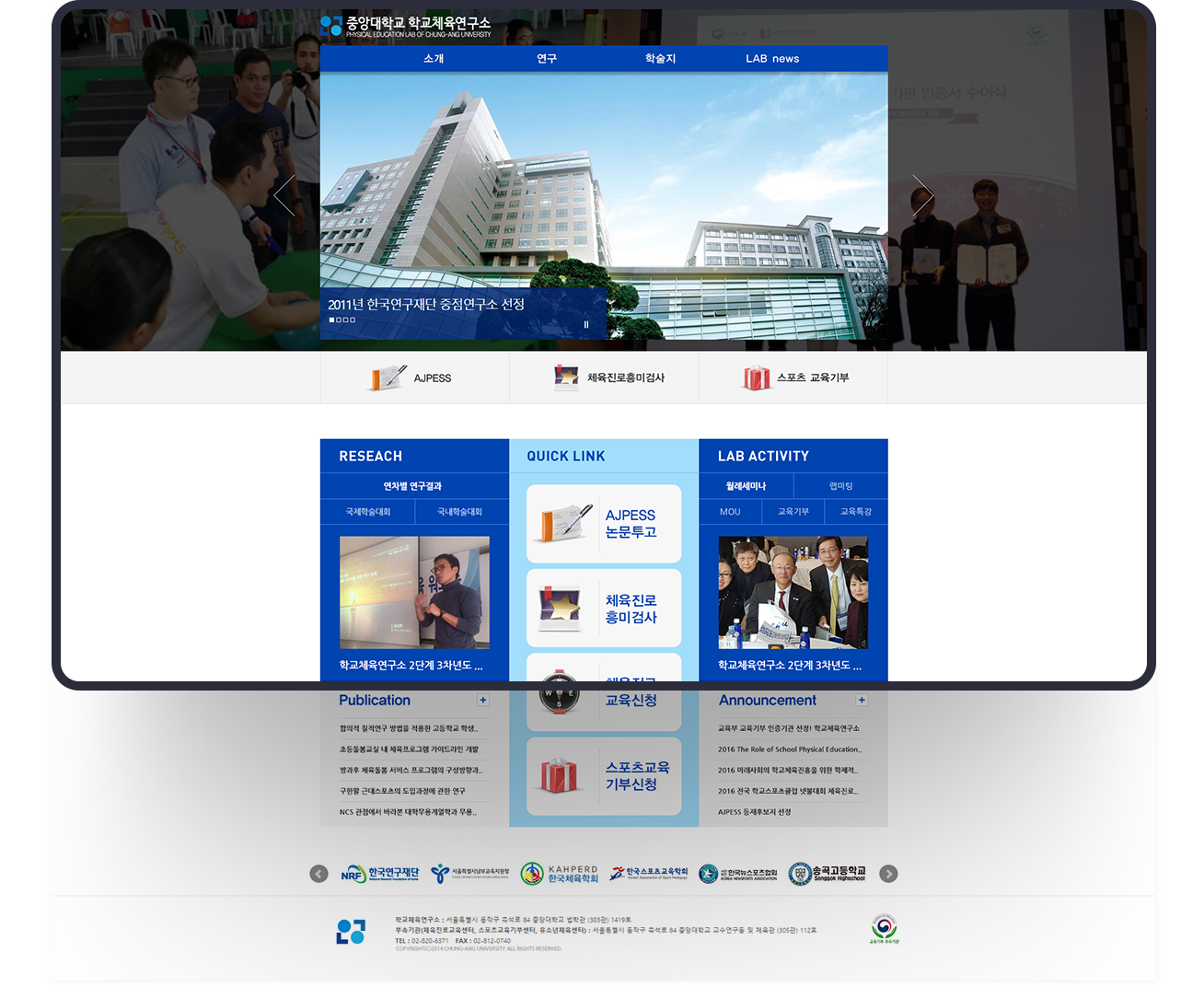Open the 학술지 menu item
This screenshot has height=987, width=1204.
660,59
